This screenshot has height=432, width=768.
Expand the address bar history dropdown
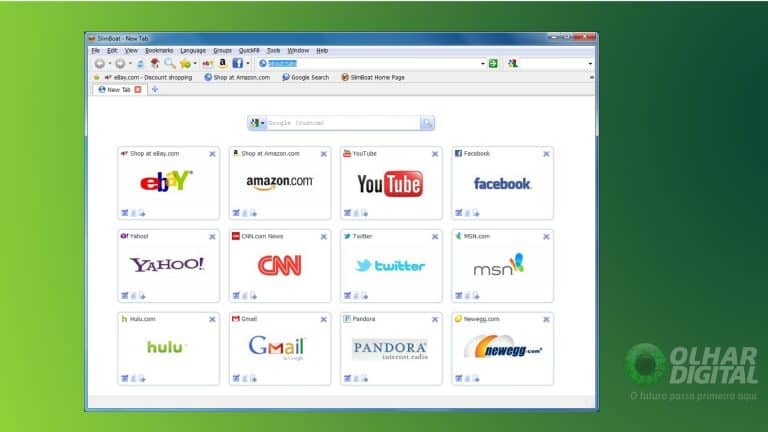[482, 63]
